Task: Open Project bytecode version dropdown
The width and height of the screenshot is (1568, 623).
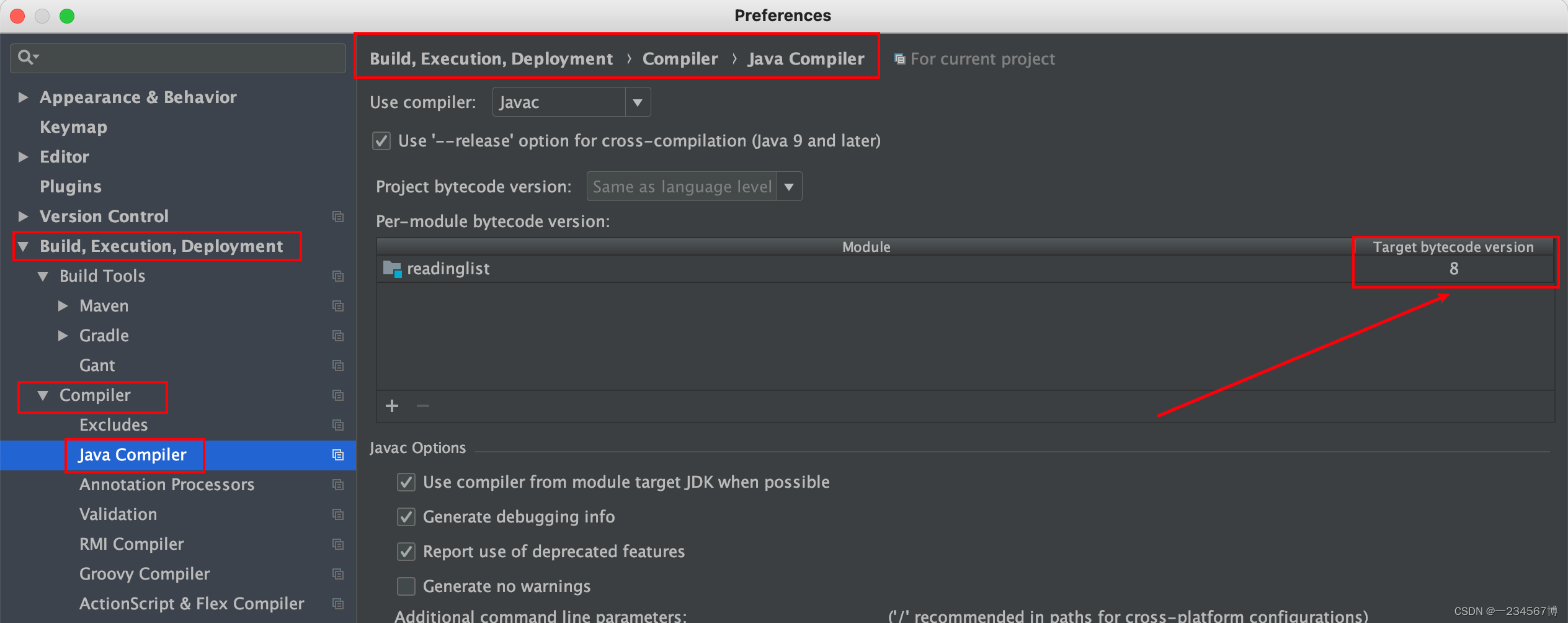Action: coord(788,187)
